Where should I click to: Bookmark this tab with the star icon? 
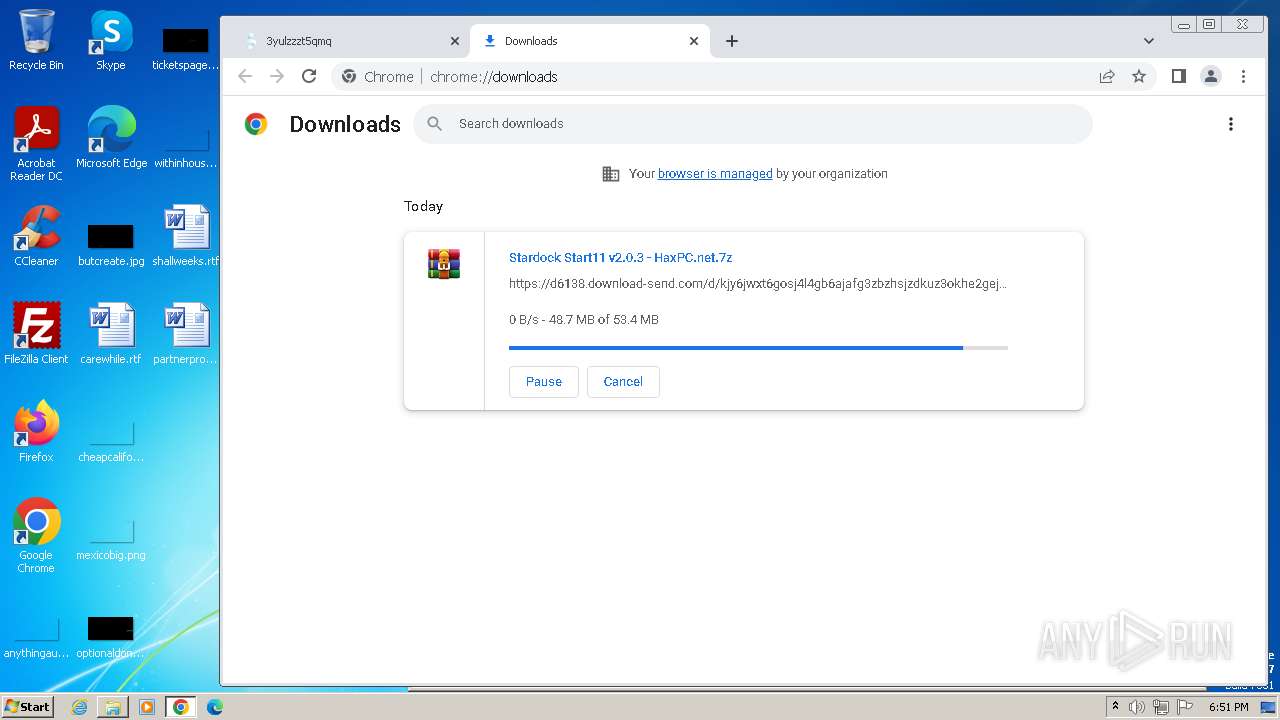1139,76
